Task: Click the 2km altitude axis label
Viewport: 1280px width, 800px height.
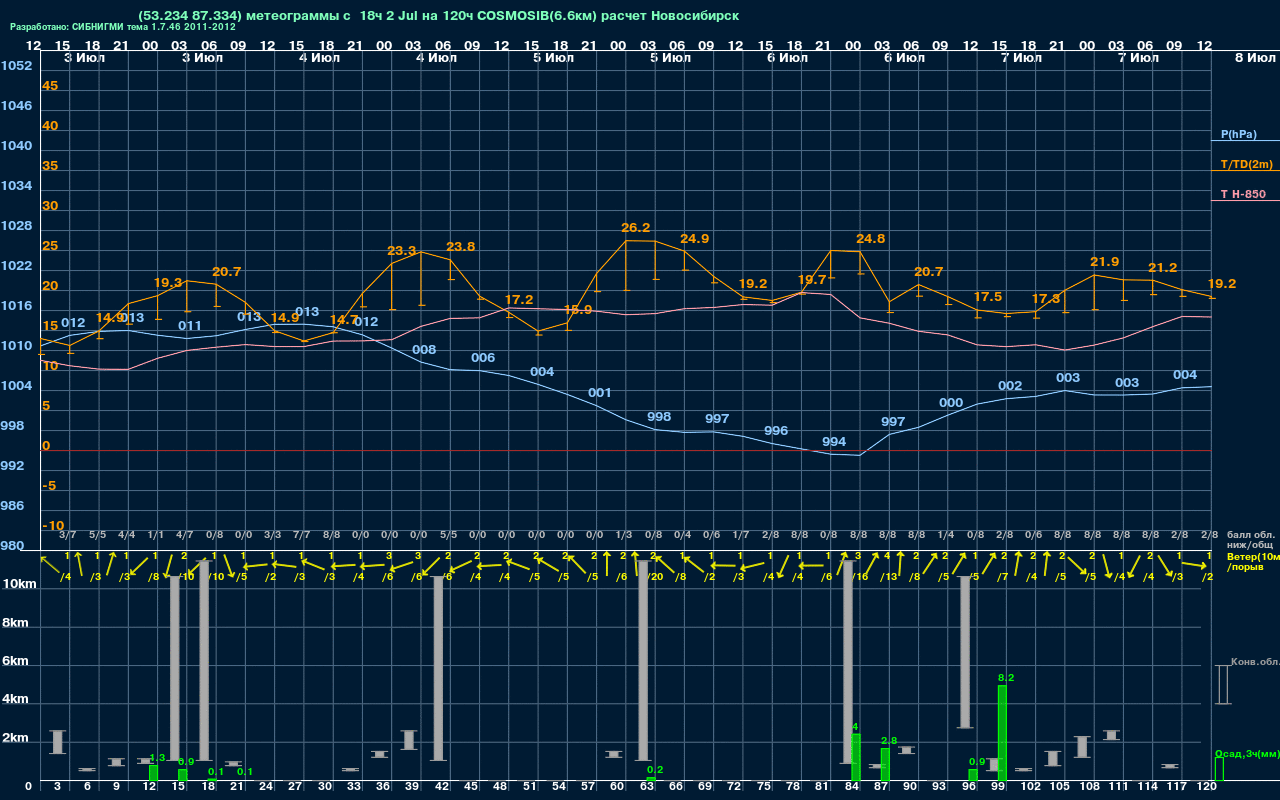Action: tap(15, 738)
